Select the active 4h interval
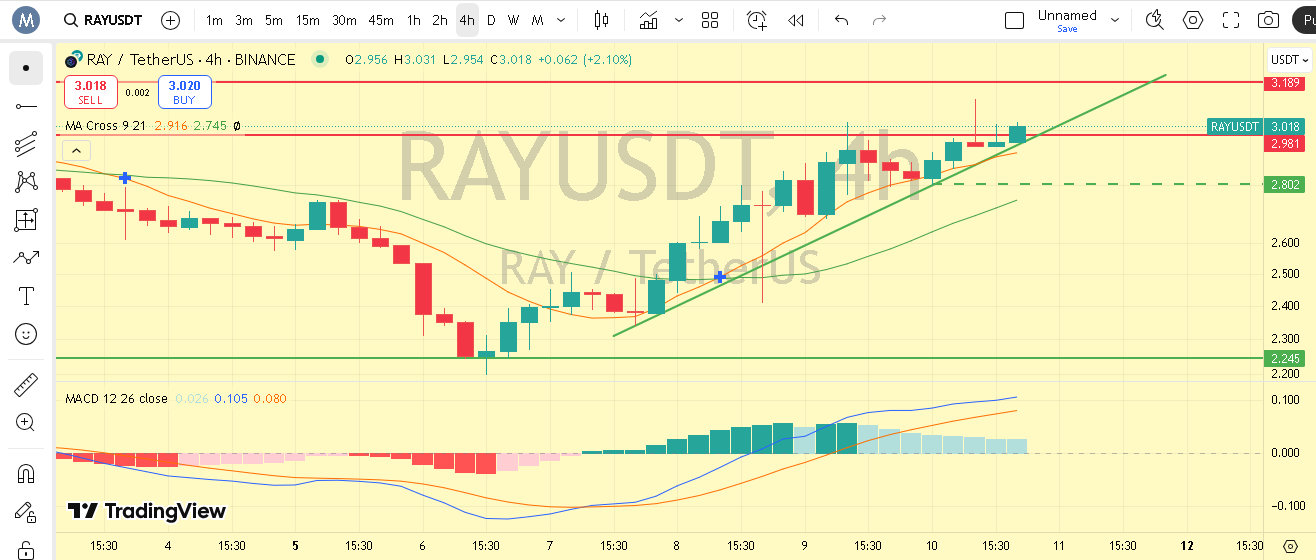 [467, 20]
